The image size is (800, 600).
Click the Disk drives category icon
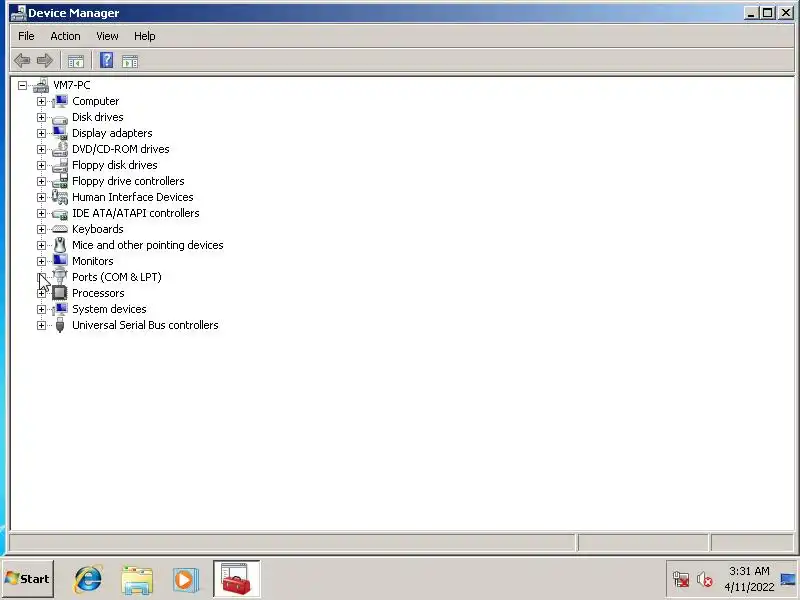tap(60, 118)
